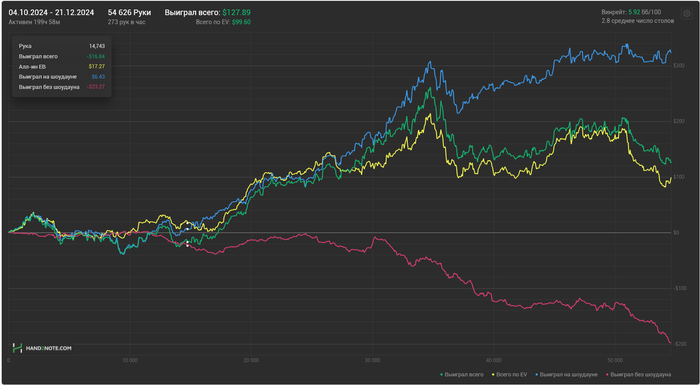This screenshot has height=385, width=700.
Task: Click tooltip 'Выиграл на шоудауне' value $6.43
Action: pyautogui.click(x=98, y=77)
